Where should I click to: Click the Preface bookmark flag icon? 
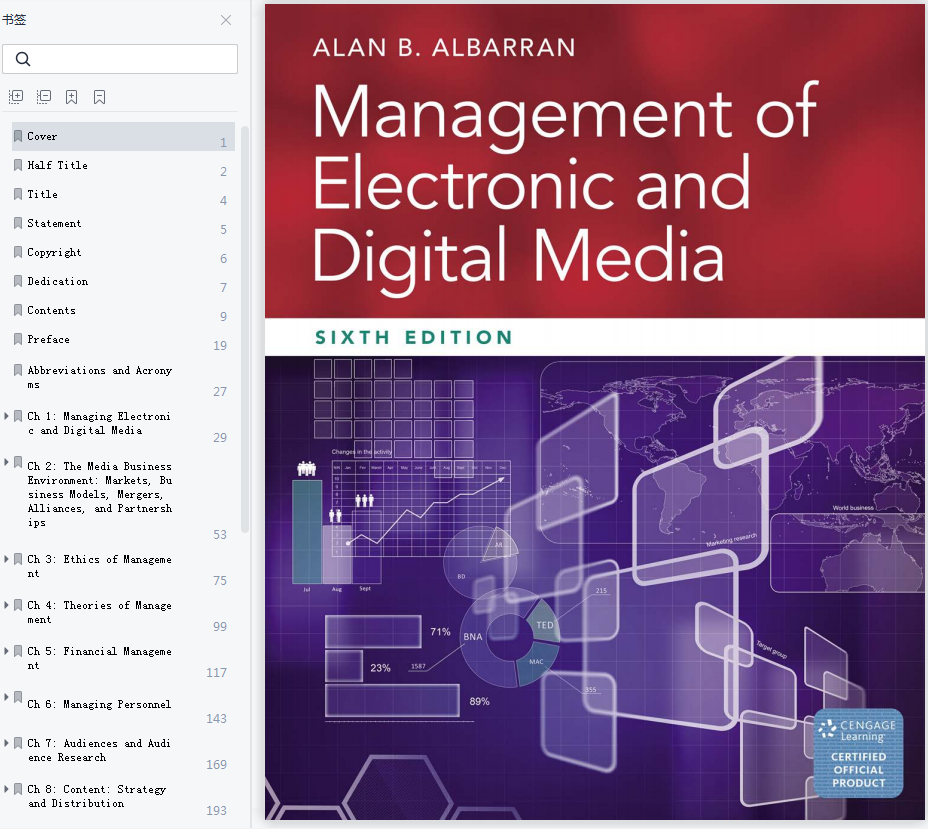(x=18, y=339)
